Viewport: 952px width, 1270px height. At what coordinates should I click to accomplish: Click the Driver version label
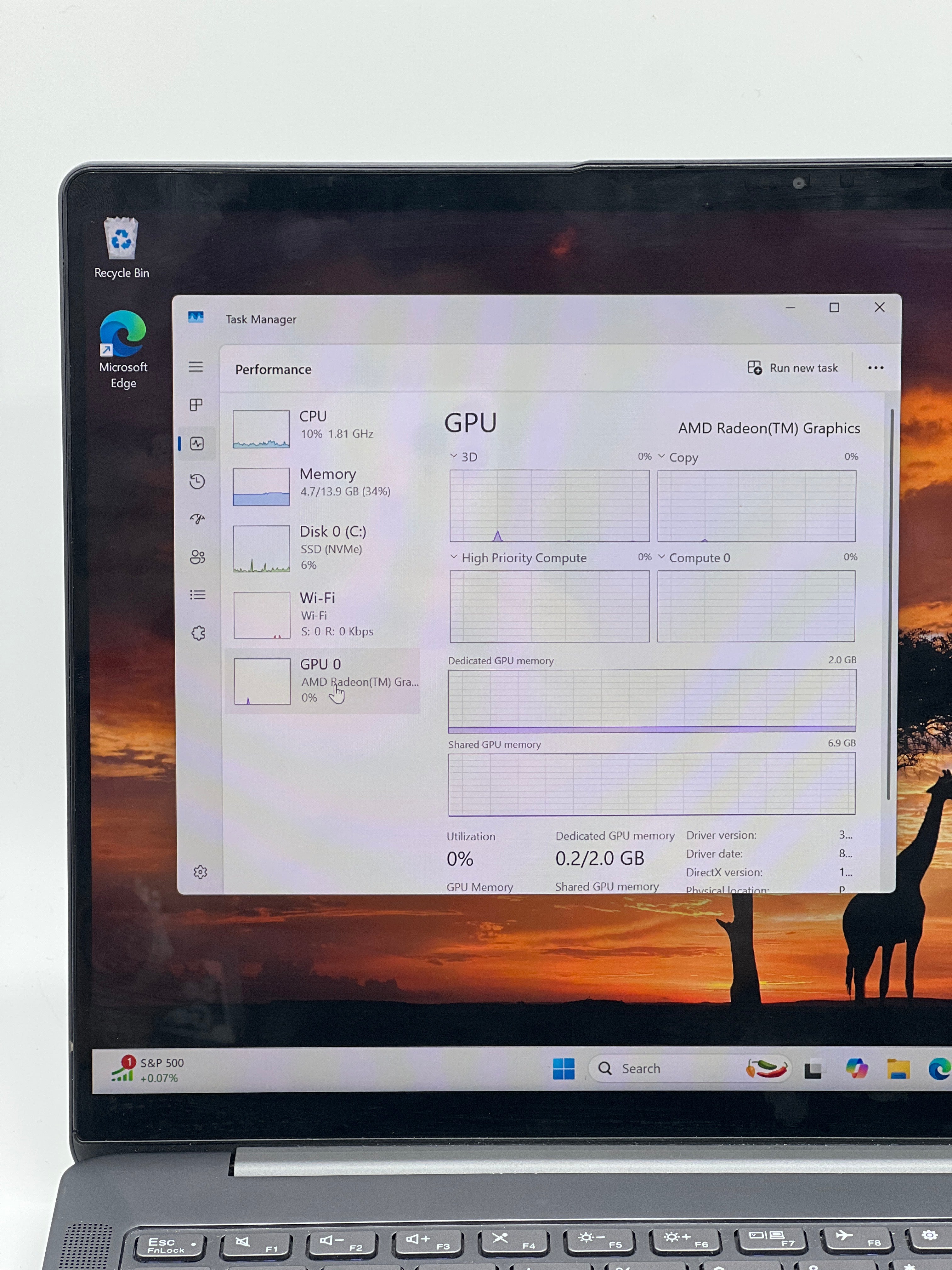721,835
